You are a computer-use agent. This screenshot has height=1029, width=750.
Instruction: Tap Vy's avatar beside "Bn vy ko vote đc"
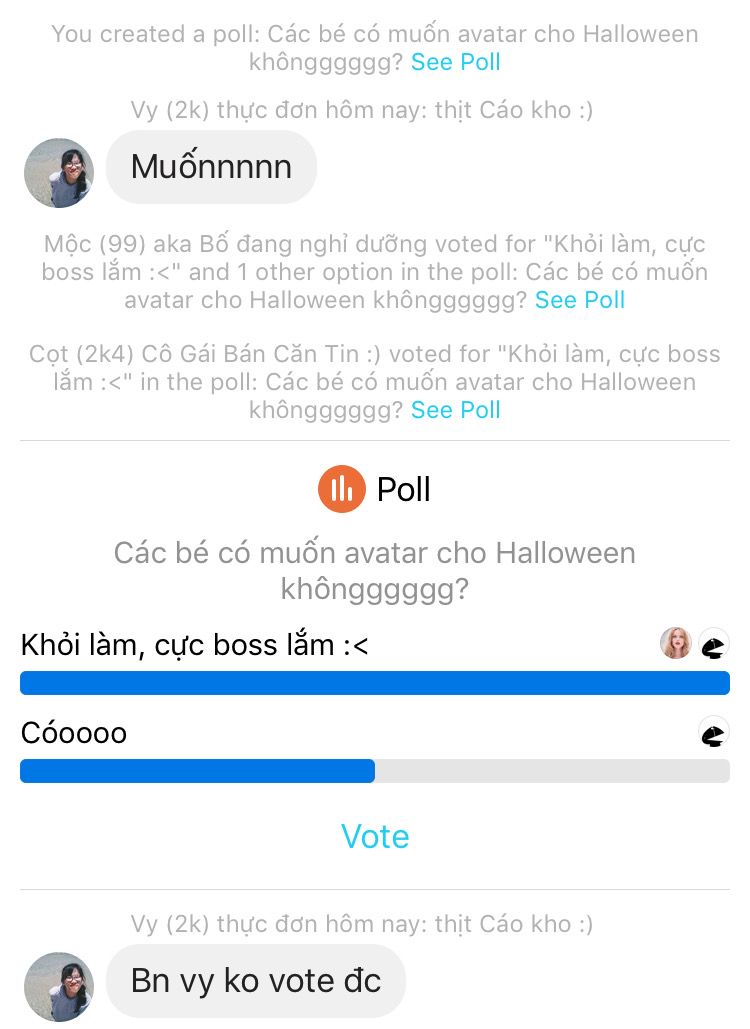pyautogui.click(x=59, y=987)
